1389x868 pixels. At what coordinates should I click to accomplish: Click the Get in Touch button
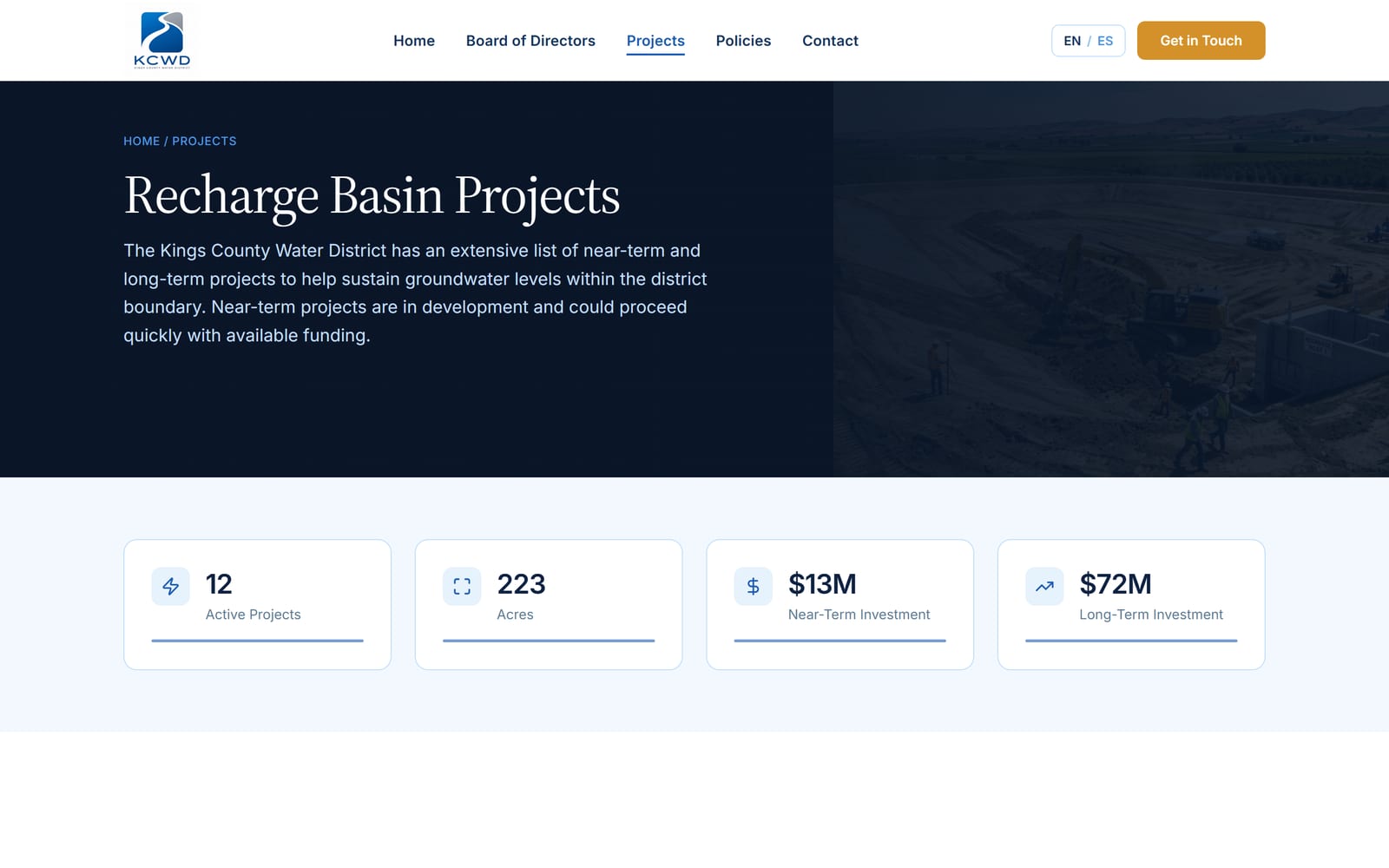[x=1201, y=41]
